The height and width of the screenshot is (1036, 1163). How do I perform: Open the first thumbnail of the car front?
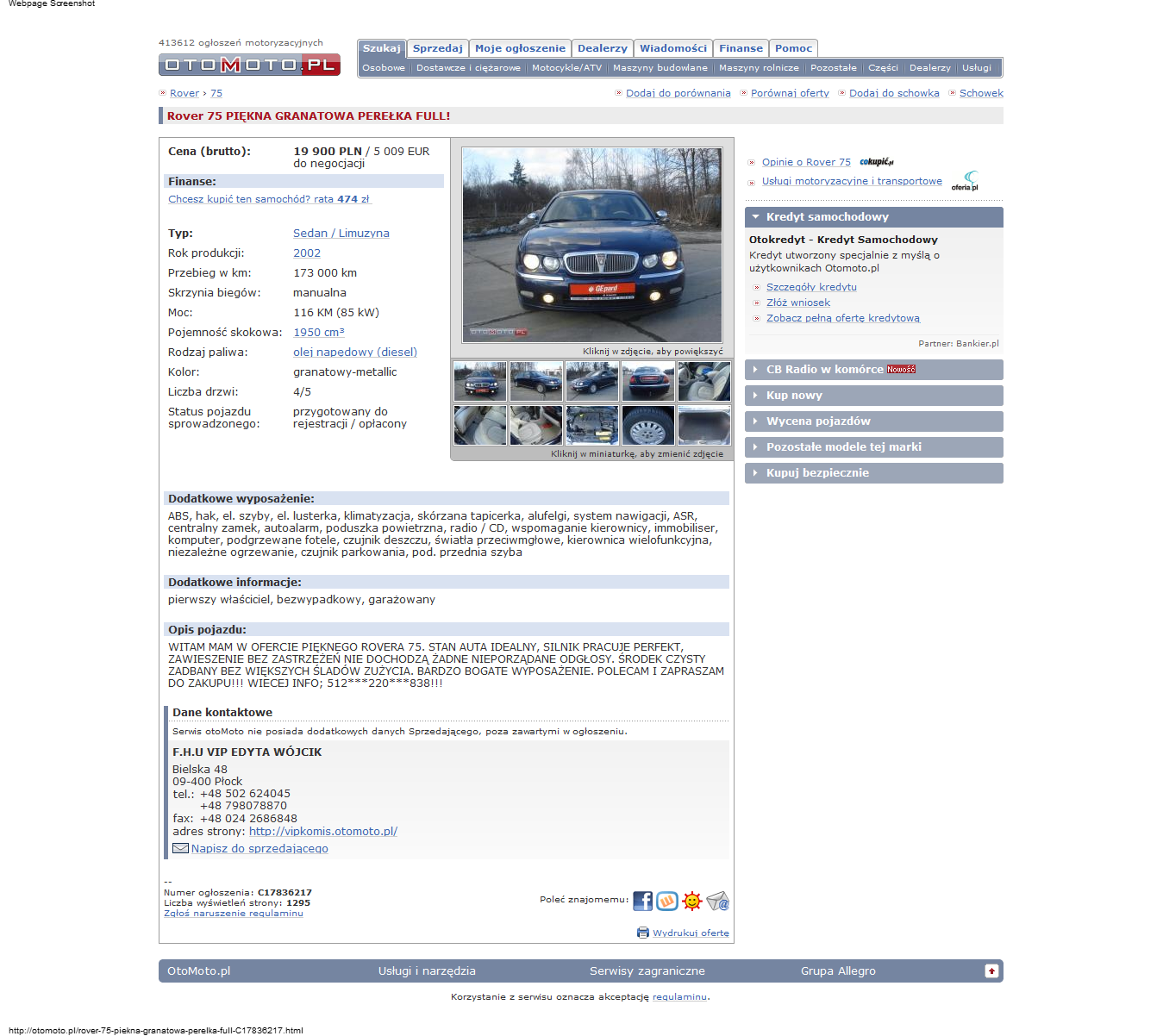(x=480, y=381)
